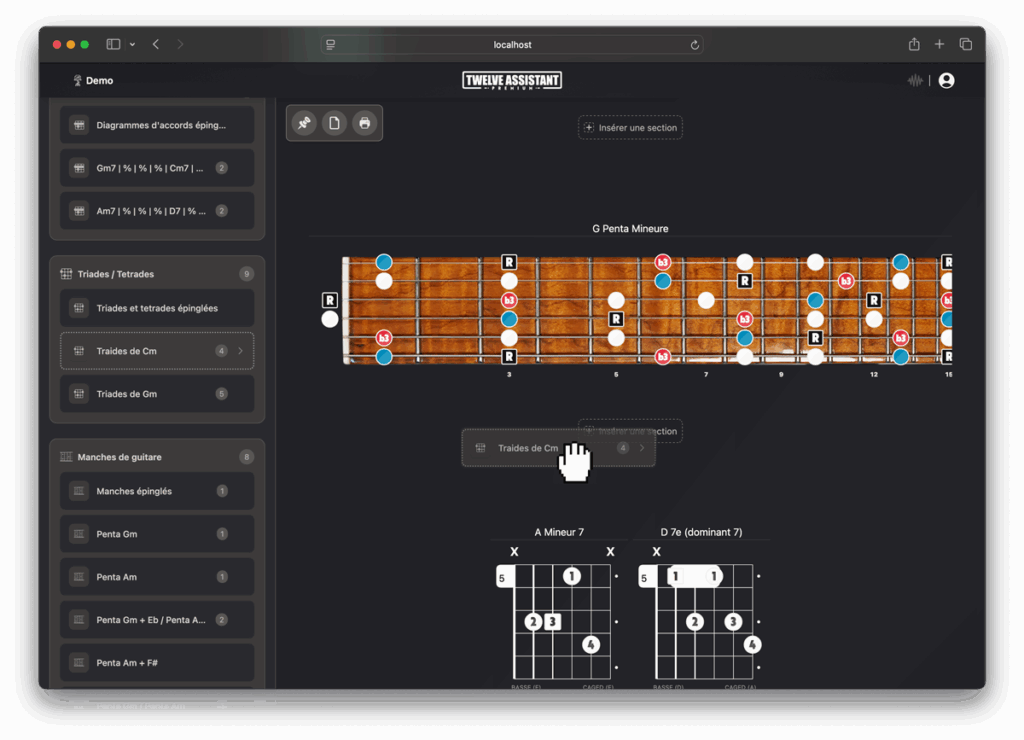This screenshot has height=740, width=1024.
Task: Click the localhost address bar
Action: click(512, 44)
